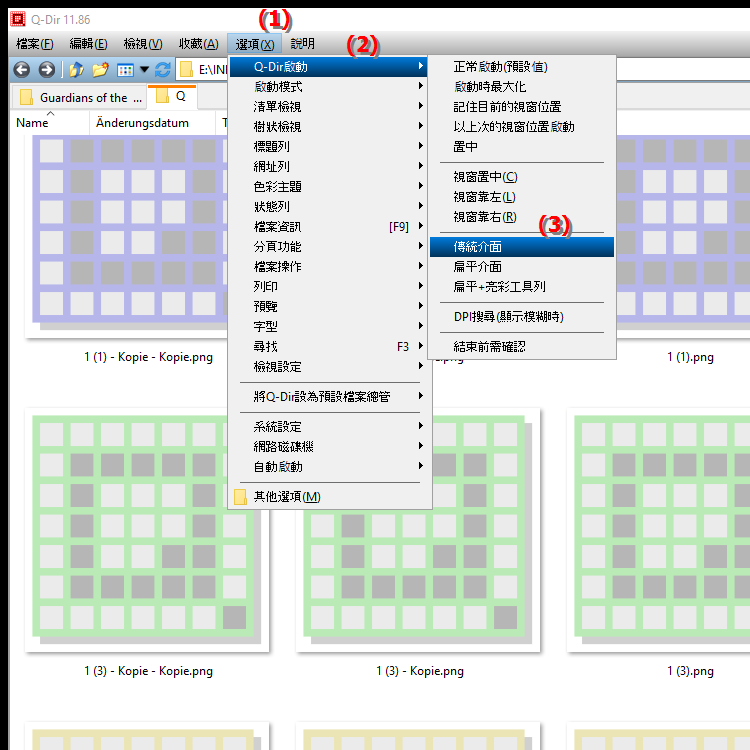Select 正常啟動(預設值) option

[x=521, y=67]
